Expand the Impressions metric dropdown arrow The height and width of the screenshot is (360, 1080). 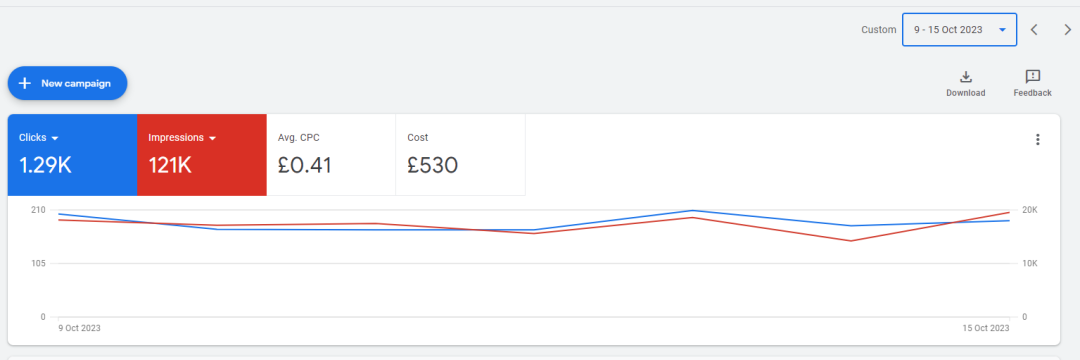[212, 138]
